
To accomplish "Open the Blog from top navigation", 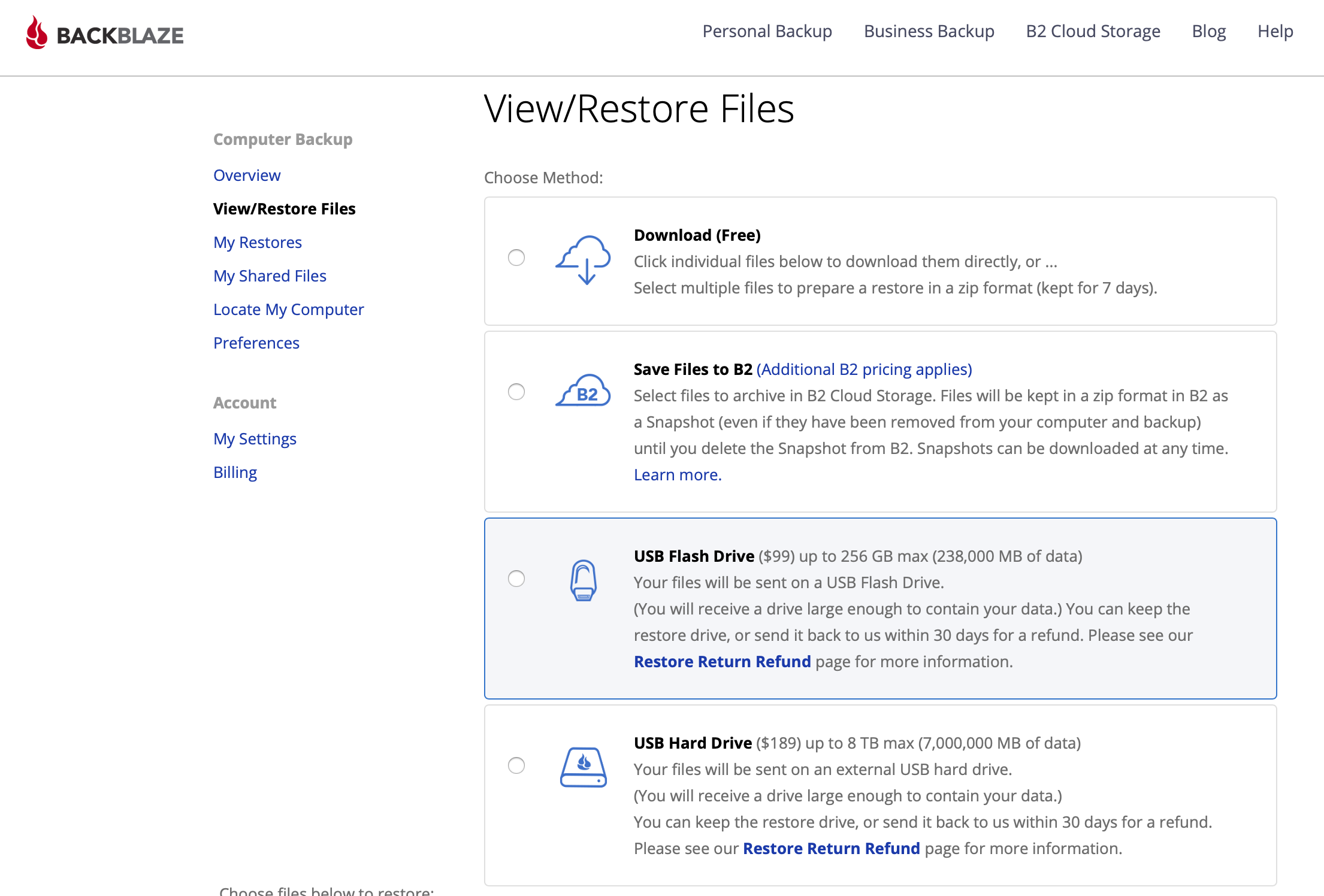I will (x=1208, y=31).
